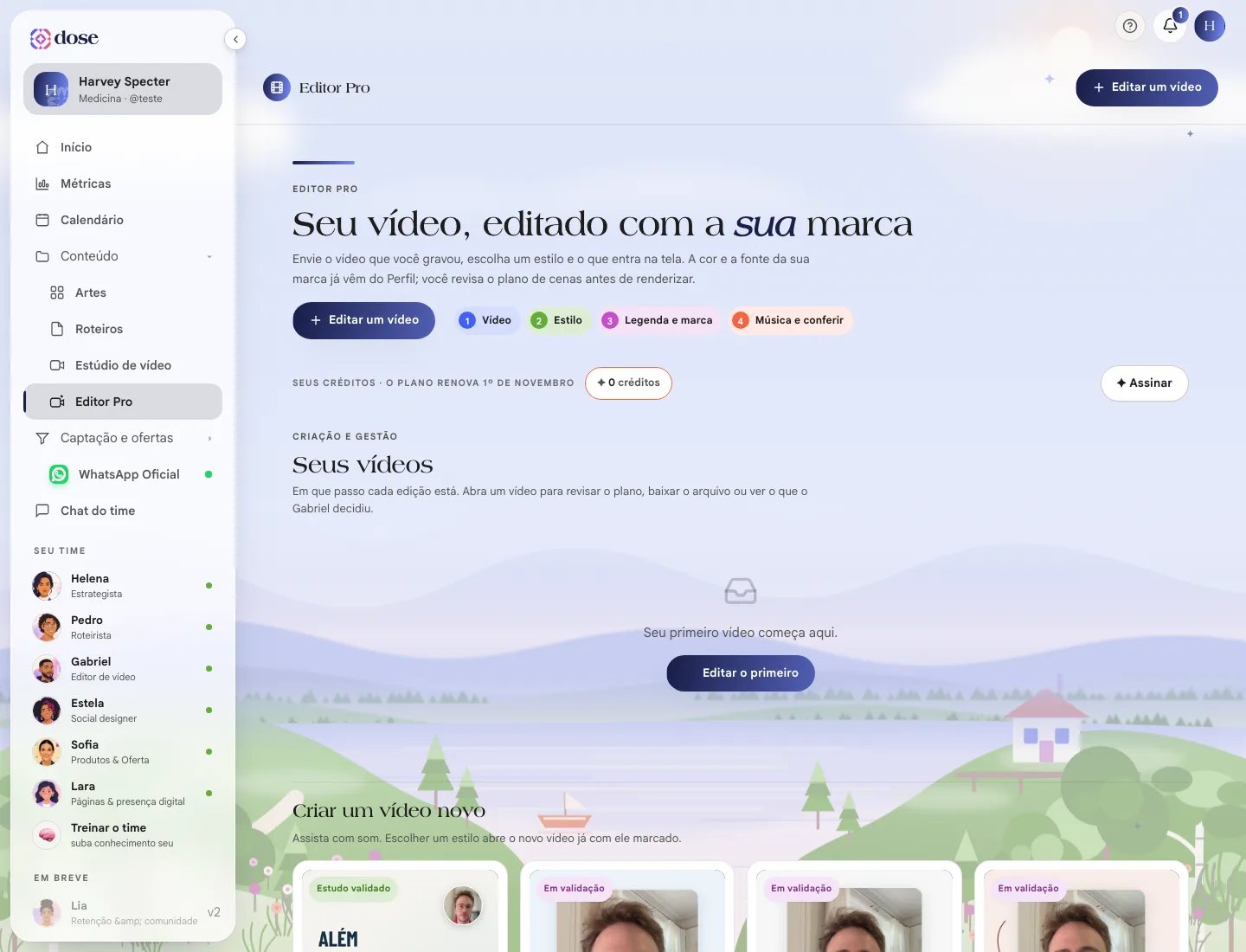Viewport: 1246px width, 952px height.
Task: Select Editor Pro sidebar item
Action: click(x=123, y=402)
